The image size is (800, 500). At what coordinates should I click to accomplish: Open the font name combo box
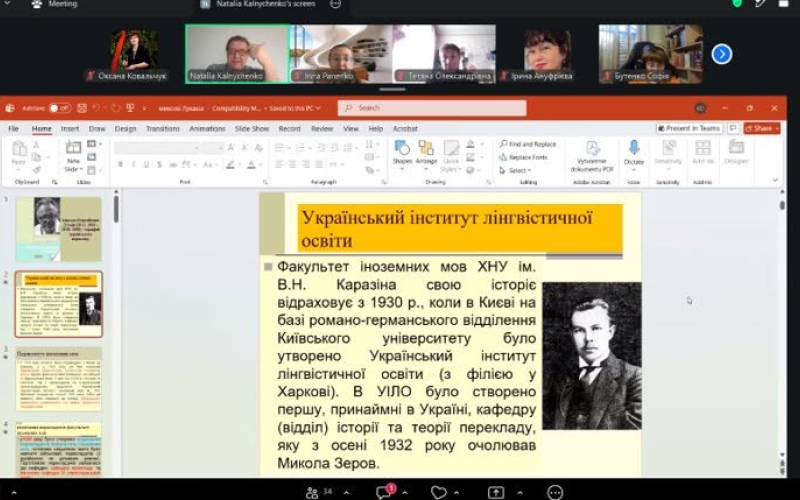(156, 148)
